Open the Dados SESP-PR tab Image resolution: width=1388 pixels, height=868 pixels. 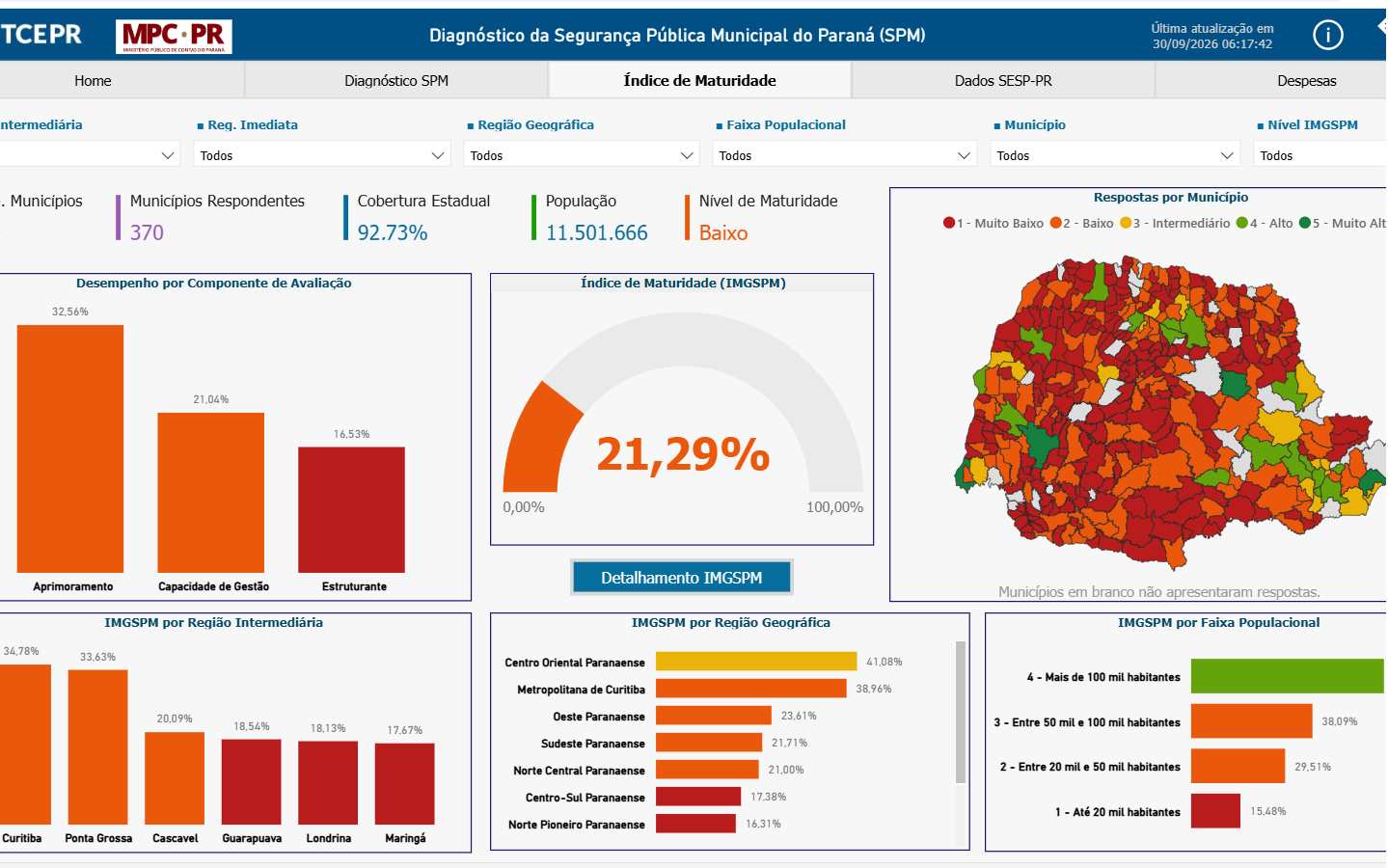tap(1003, 81)
